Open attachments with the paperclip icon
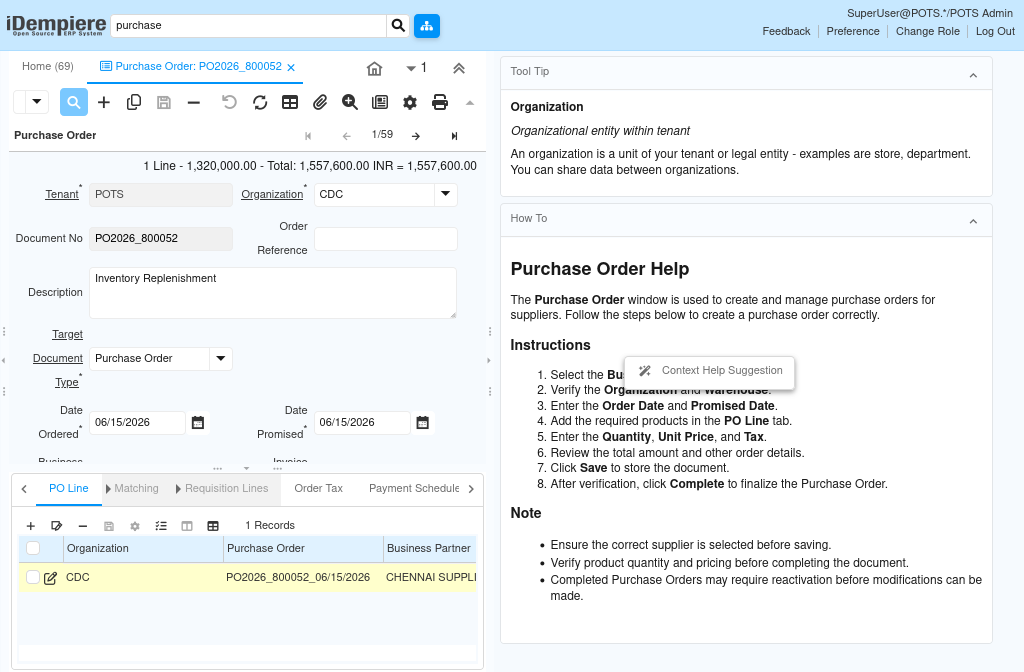Image resolution: width=1024 pixels, height=672 pixels. (x=320, y=103)
